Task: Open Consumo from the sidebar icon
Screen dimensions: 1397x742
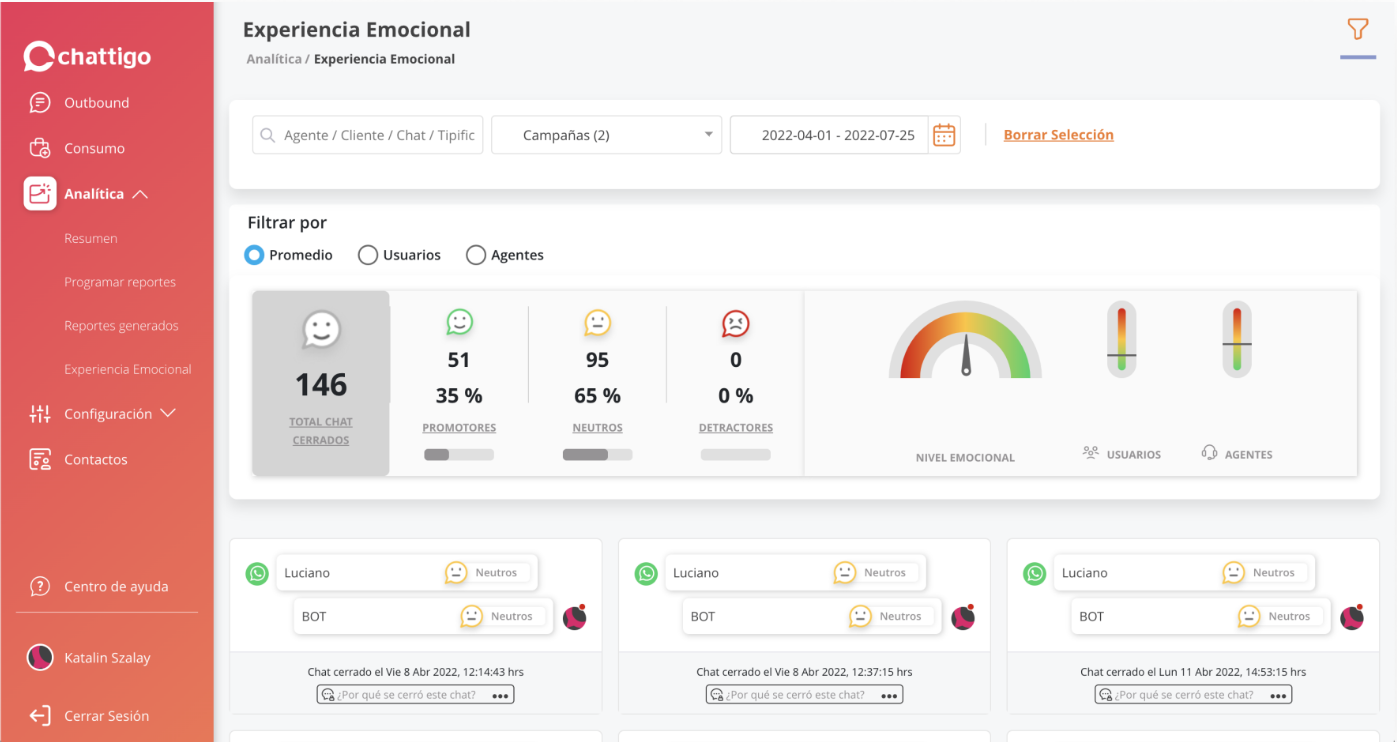Action: [40, 148]
